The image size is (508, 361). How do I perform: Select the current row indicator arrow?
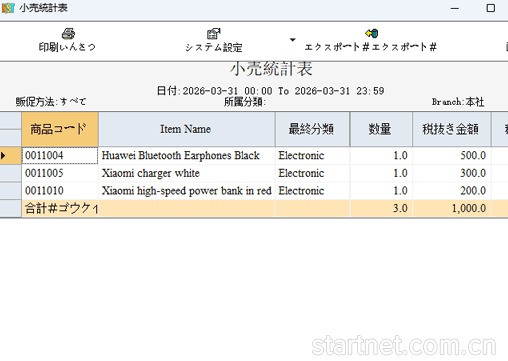click(x=3, y=155)
